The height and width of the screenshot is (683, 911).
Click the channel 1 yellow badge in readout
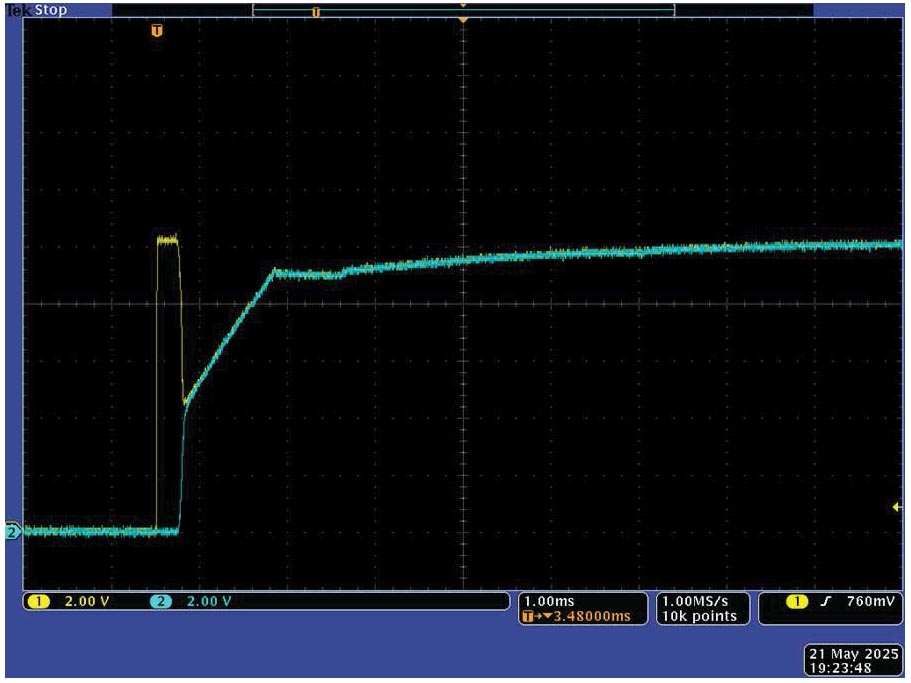pos(38,602)
